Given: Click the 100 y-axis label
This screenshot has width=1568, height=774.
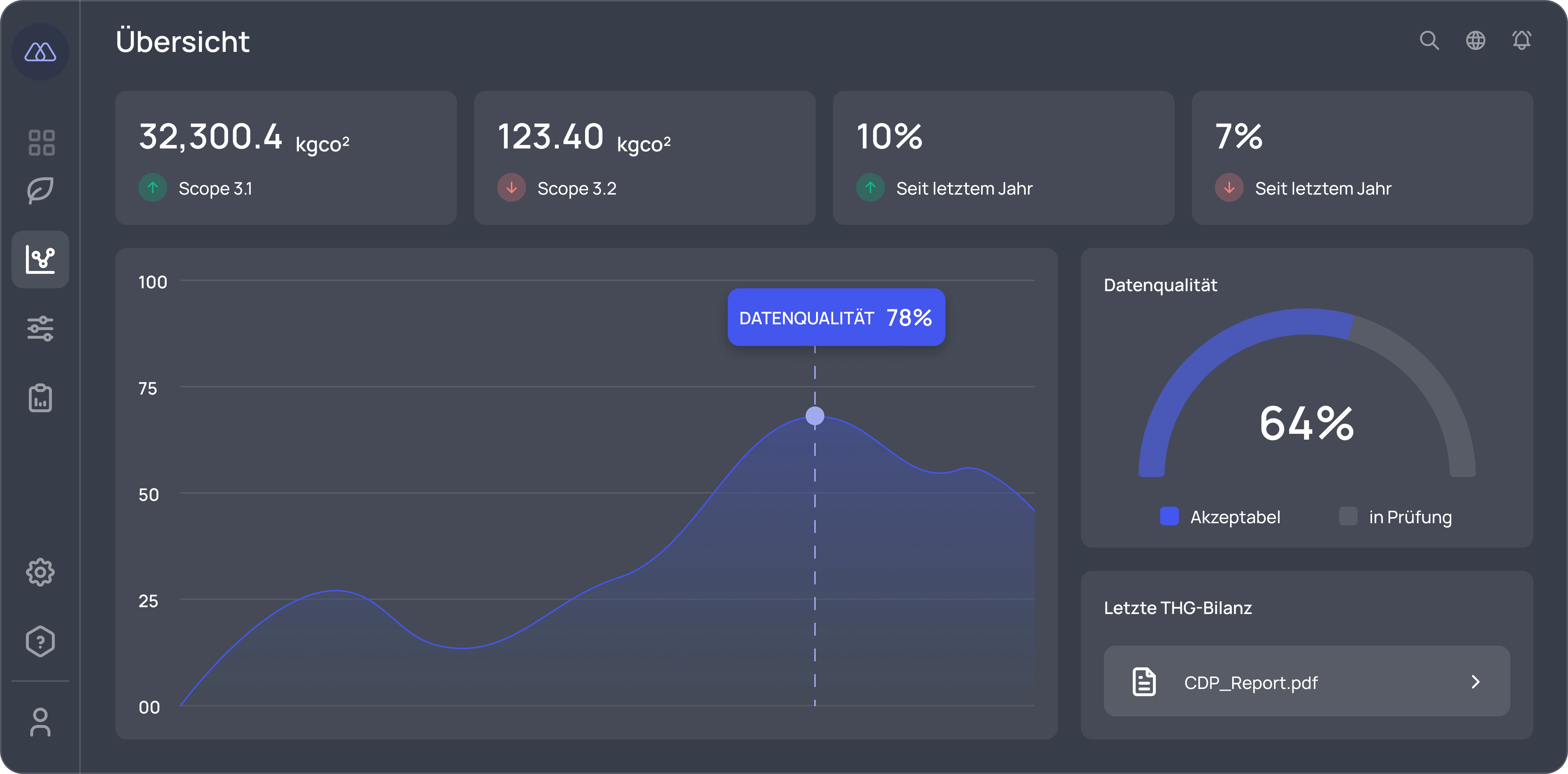Looking at the screenshot, I should 152,282.
